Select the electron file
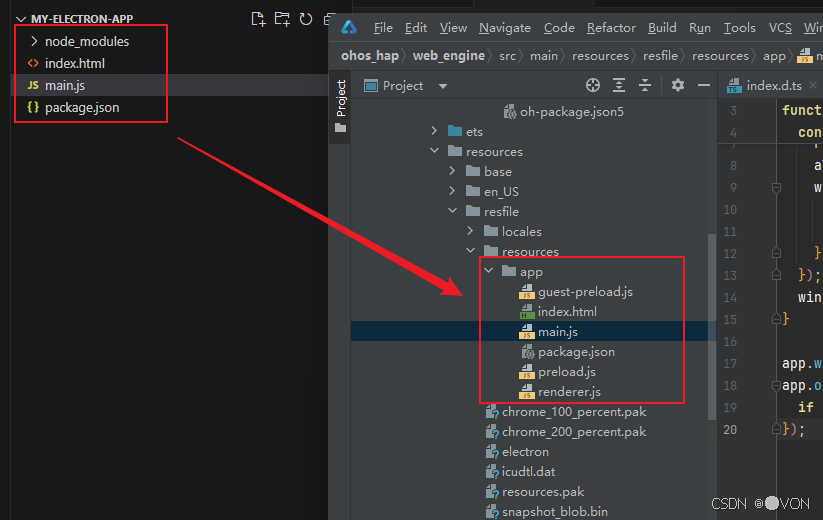The image size is (823, 520). coord(525,452)
